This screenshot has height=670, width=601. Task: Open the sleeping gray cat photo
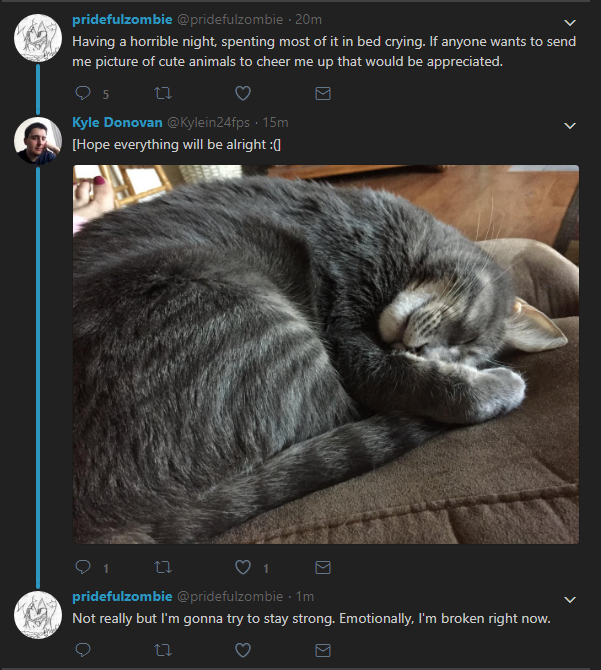click(326, 354)
